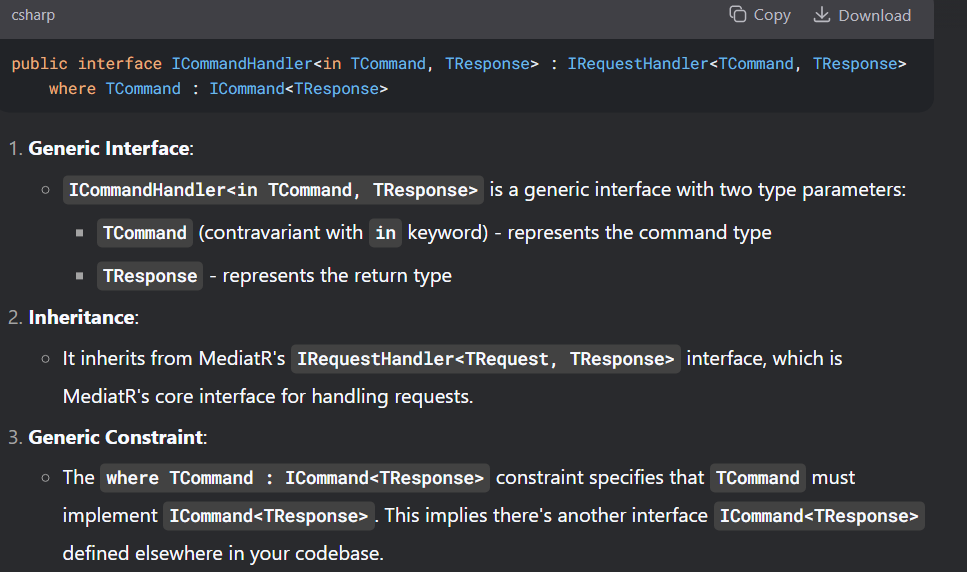Click the Download button label
967x572 pixels.
pos(874,15)
